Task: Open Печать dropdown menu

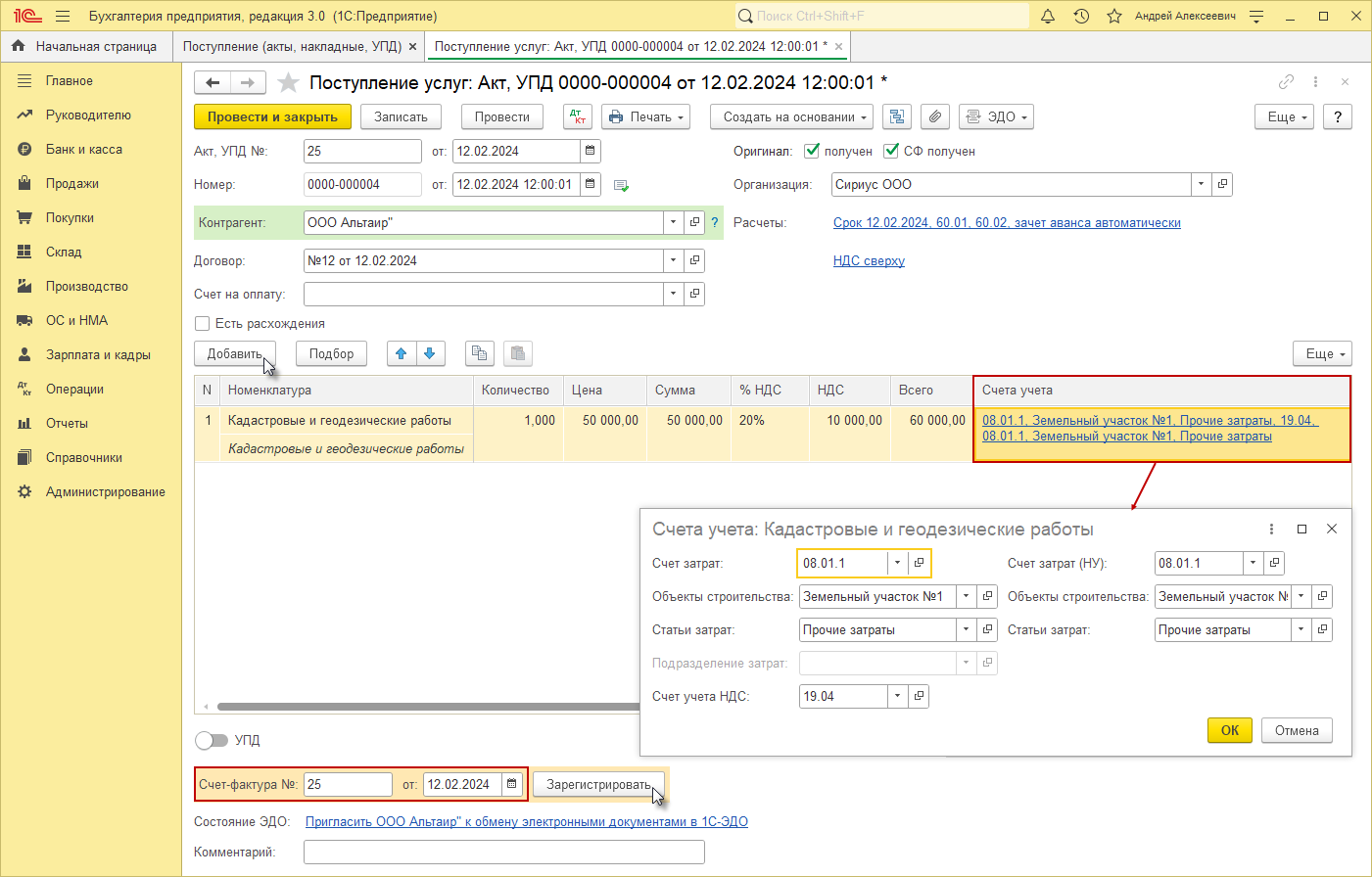Action: point(646,116)
